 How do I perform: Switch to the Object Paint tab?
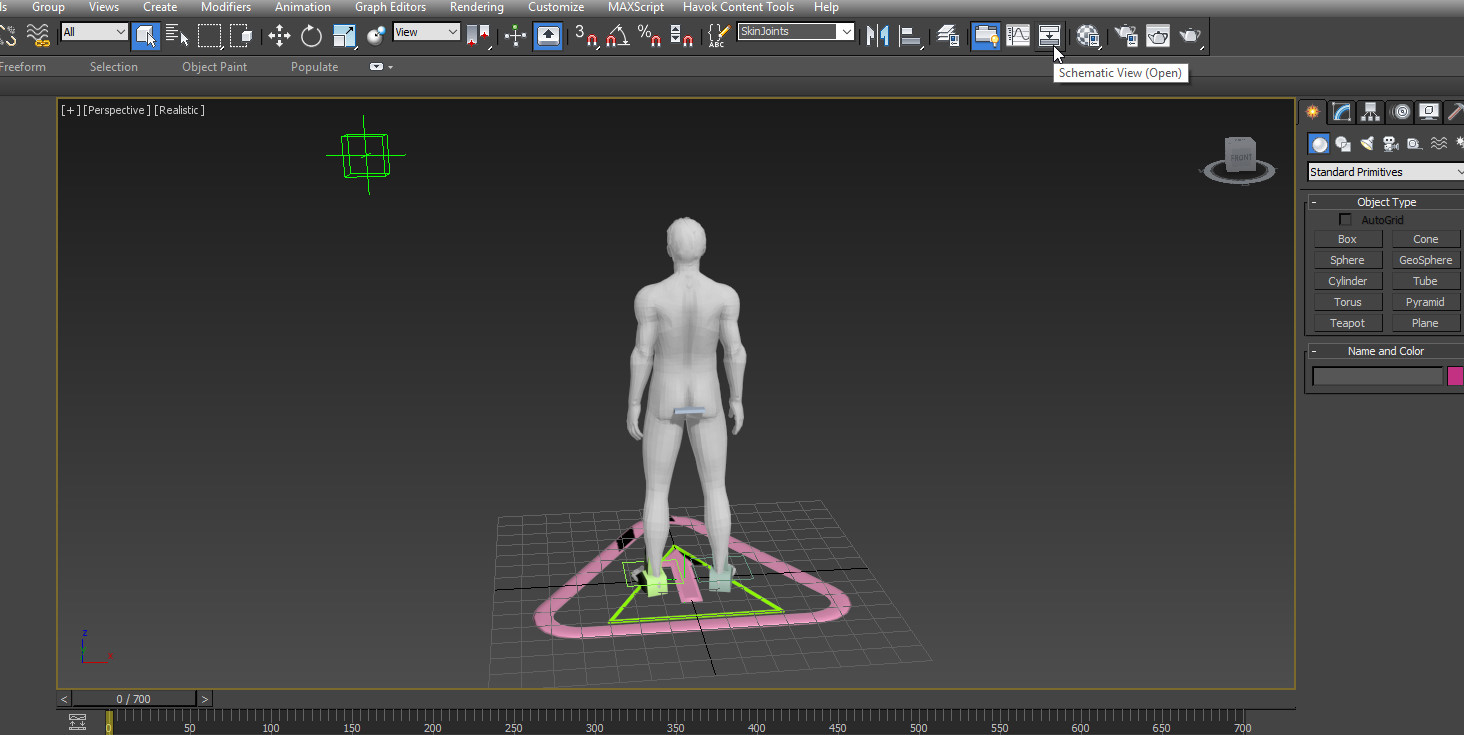coord(214,67)
